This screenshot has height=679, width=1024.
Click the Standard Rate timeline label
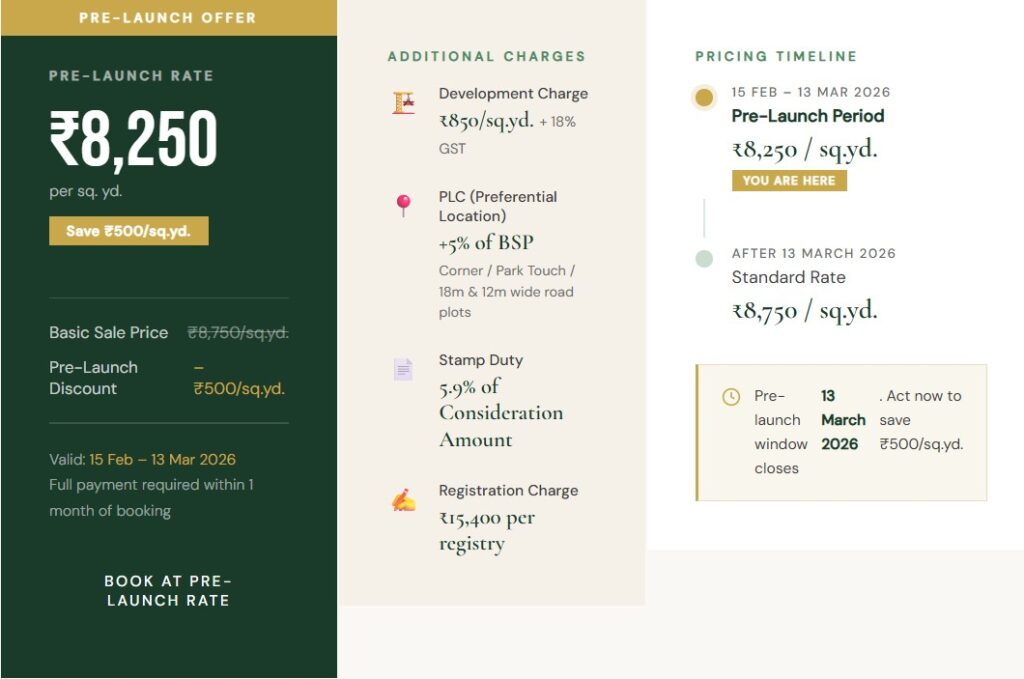click(788, 278)
